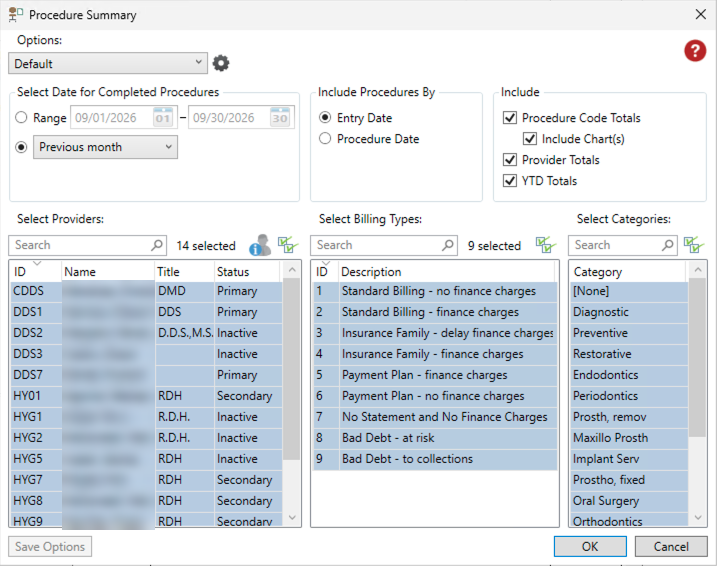
Task: Click select-all icon for billing types
Action: point(546,245)
